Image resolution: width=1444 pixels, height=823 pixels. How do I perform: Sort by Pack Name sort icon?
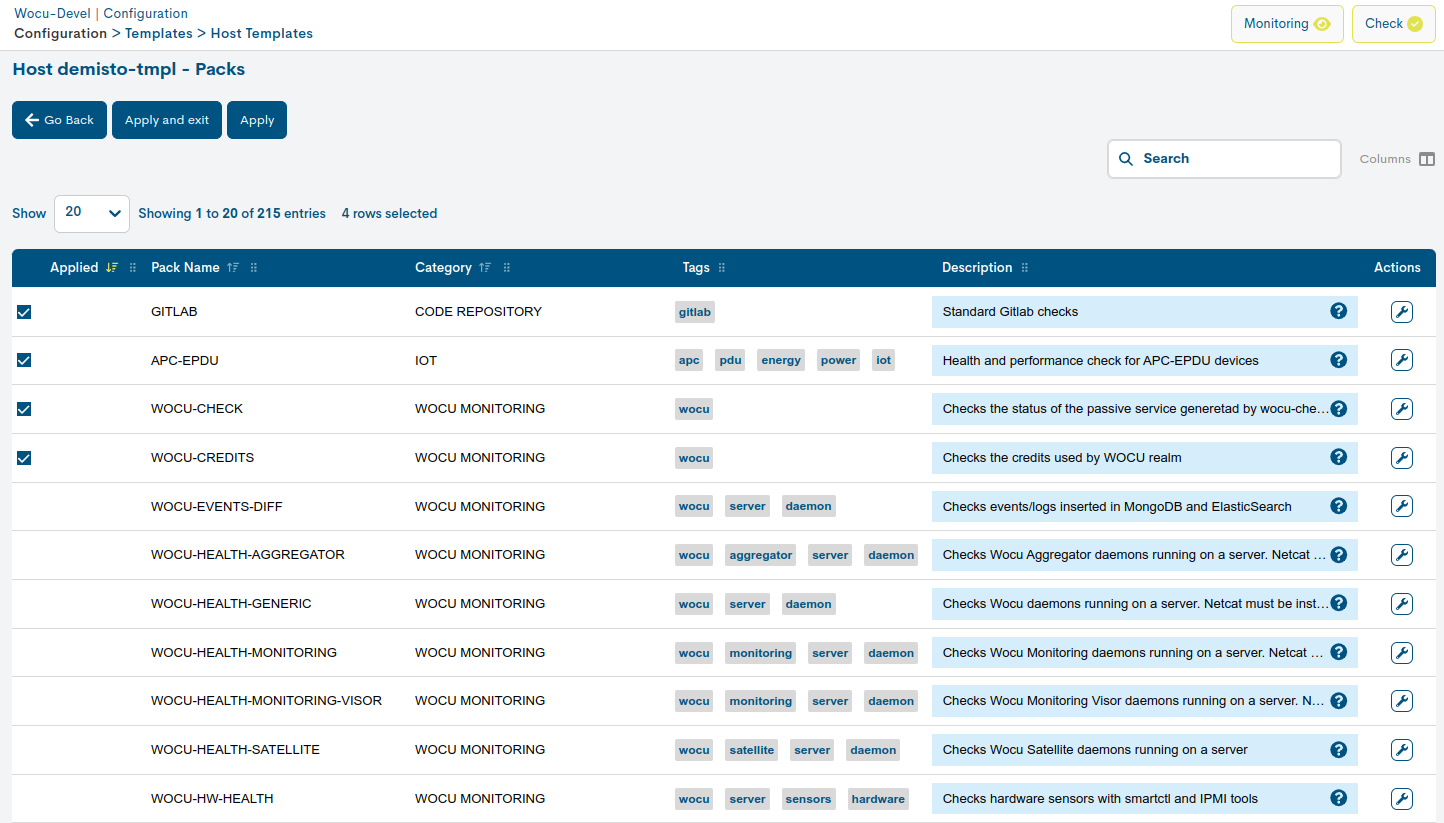tap(233, 268)
